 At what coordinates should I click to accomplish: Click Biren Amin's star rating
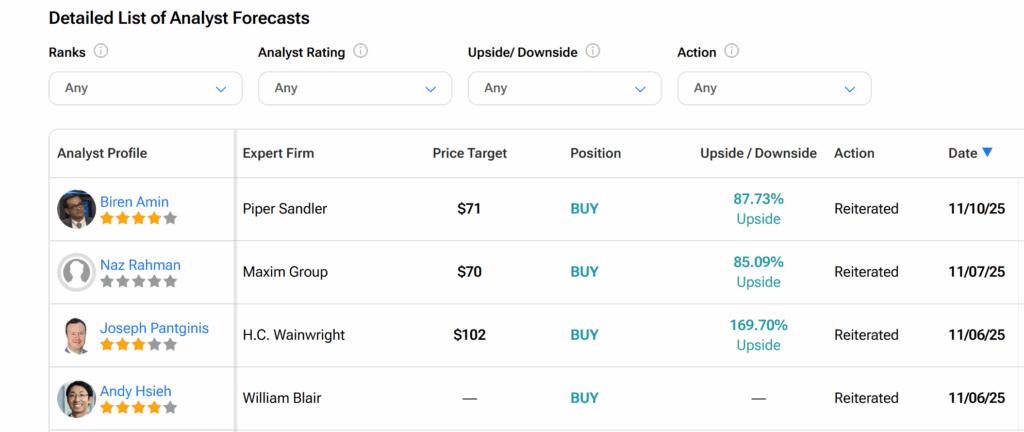(138, 218)
